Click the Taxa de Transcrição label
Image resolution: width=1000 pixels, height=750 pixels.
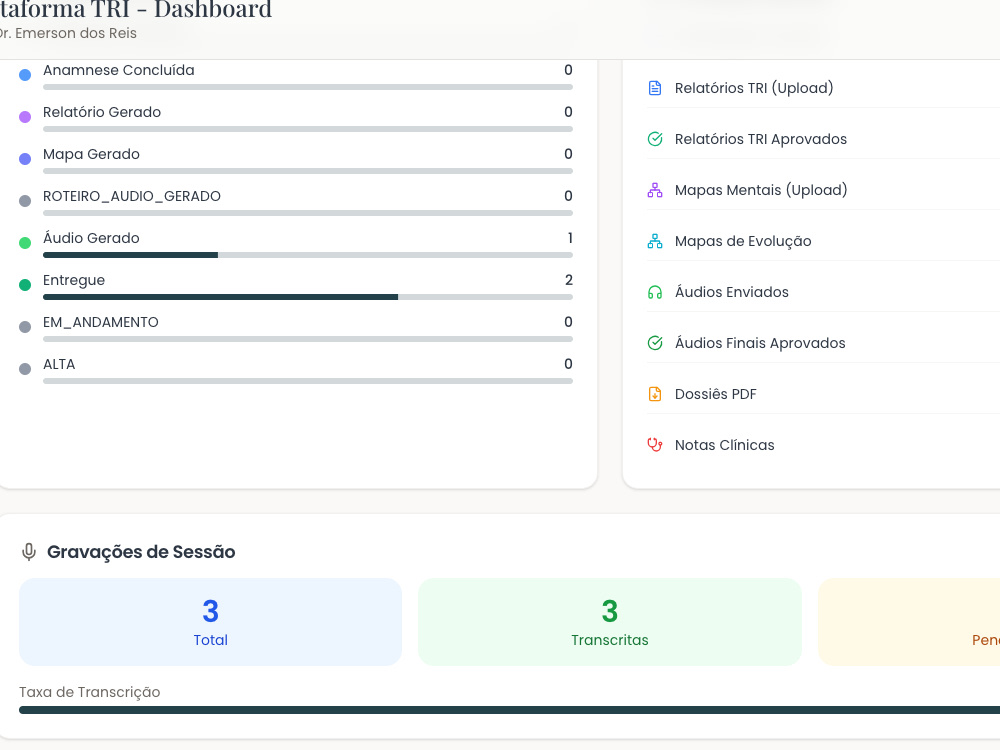[89, 692]
